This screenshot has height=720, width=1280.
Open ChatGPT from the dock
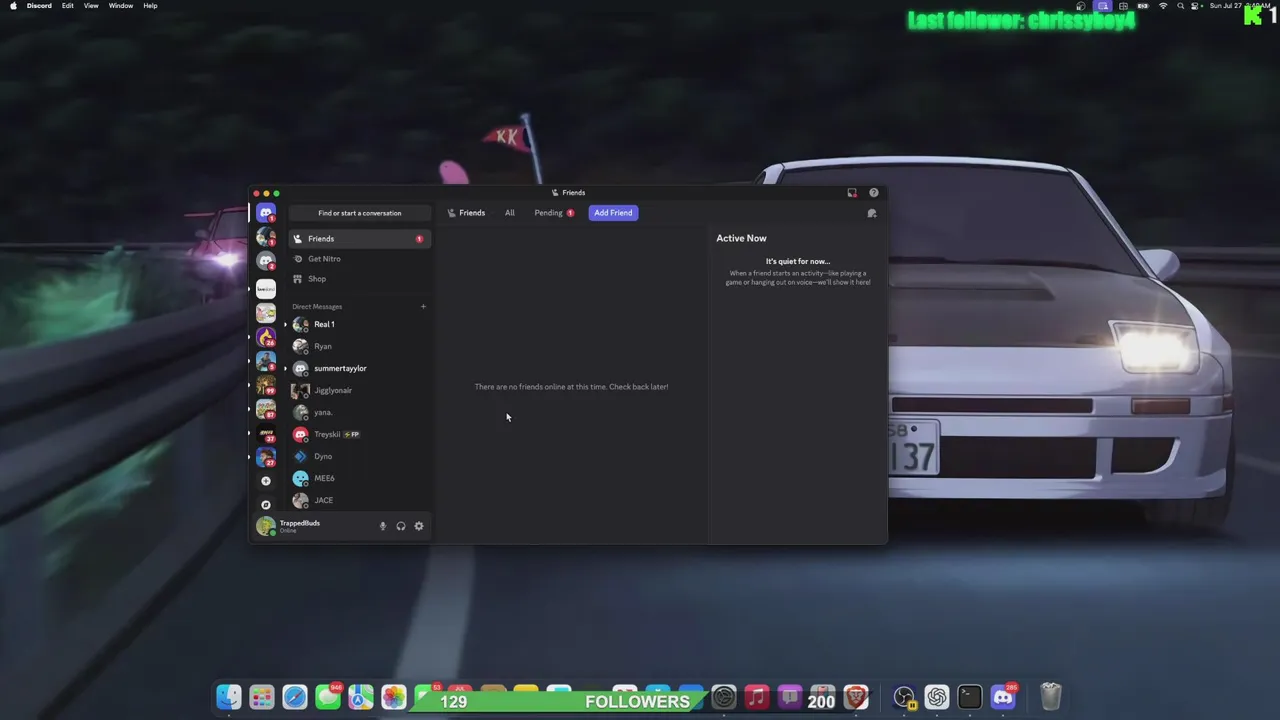click(x=936, y=697)
